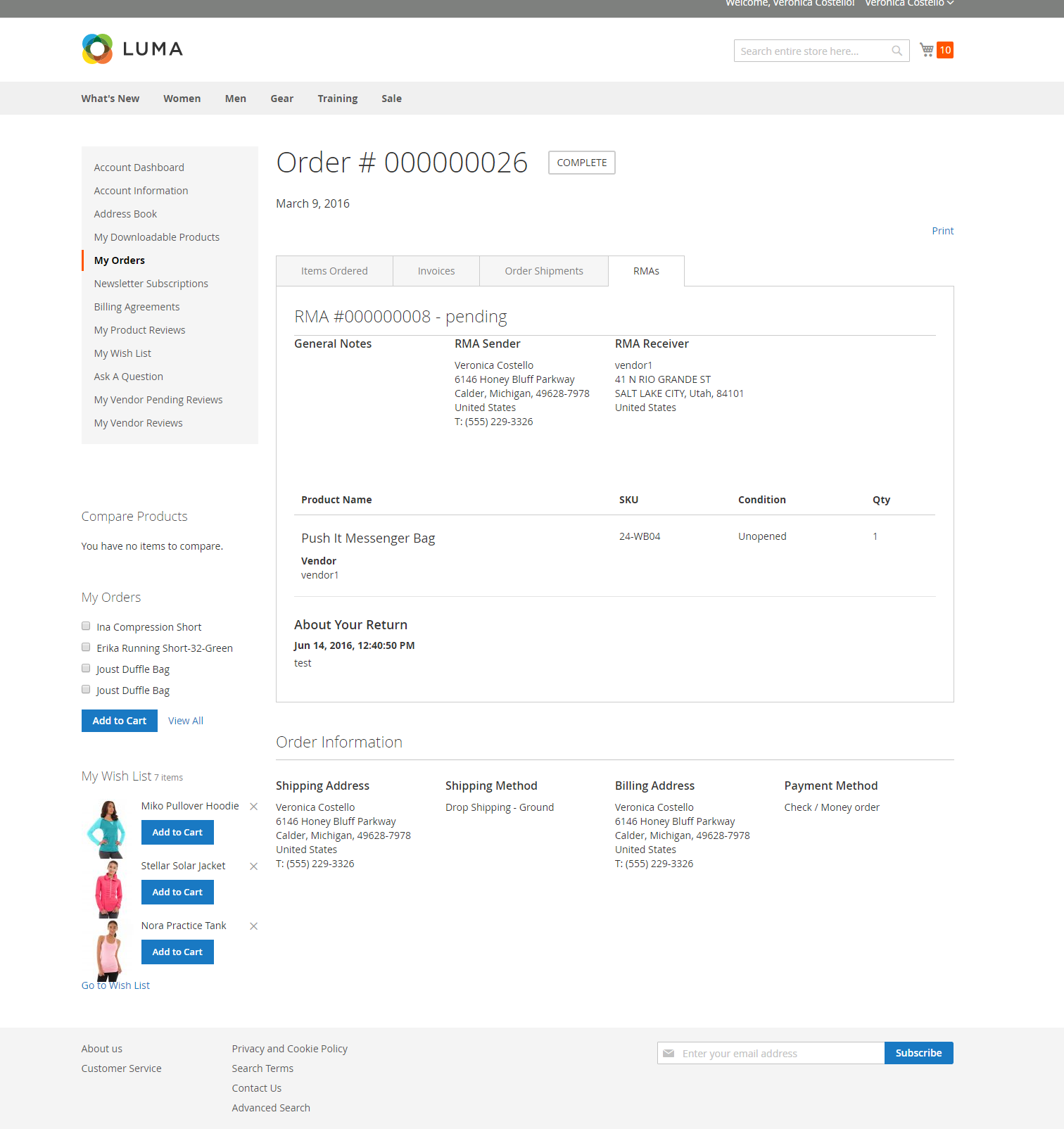Add Nora Practice Tank to cart
Viewport: 1064px width, 1129px height.
coord(177,952)
